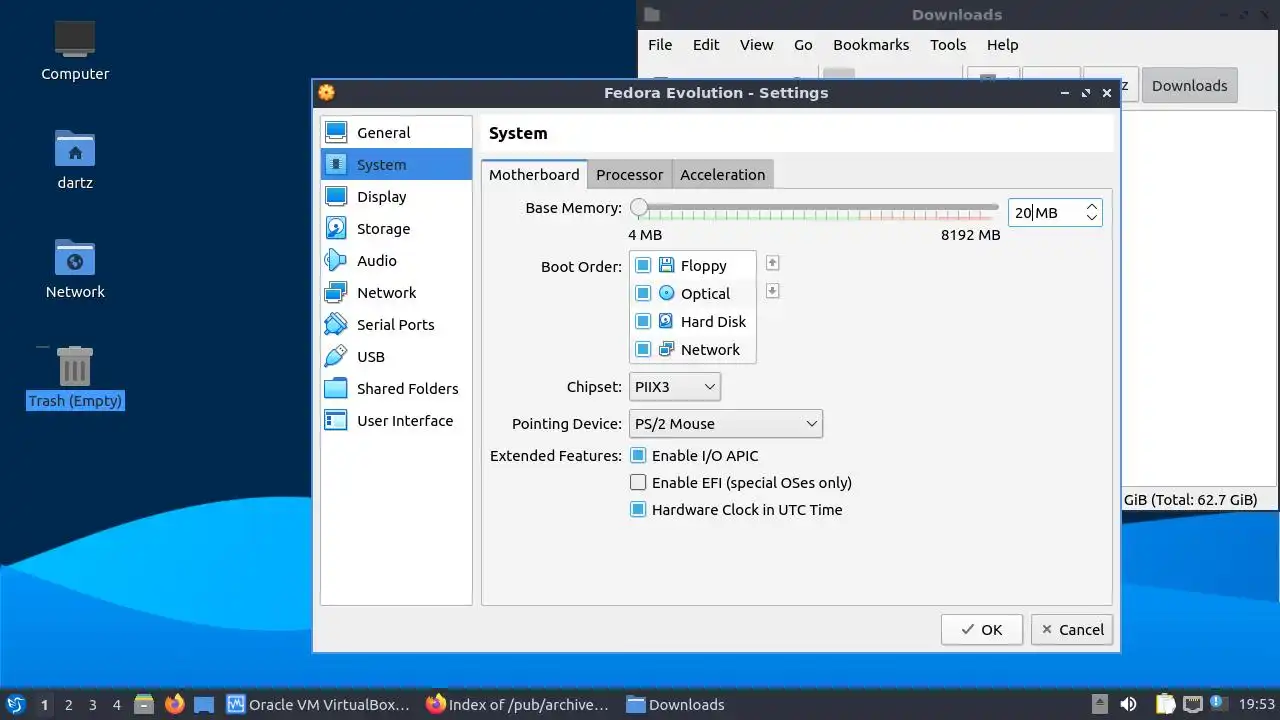Open the dartz home folder icon
The height and width of the screenshot is (720, 1280).
75,158
